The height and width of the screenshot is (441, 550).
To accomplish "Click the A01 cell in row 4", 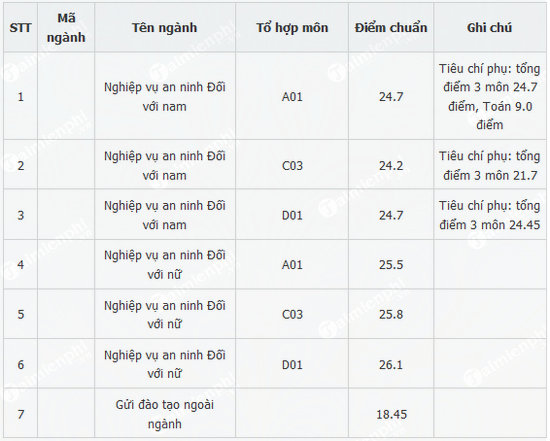I will (x=292, y=264).
